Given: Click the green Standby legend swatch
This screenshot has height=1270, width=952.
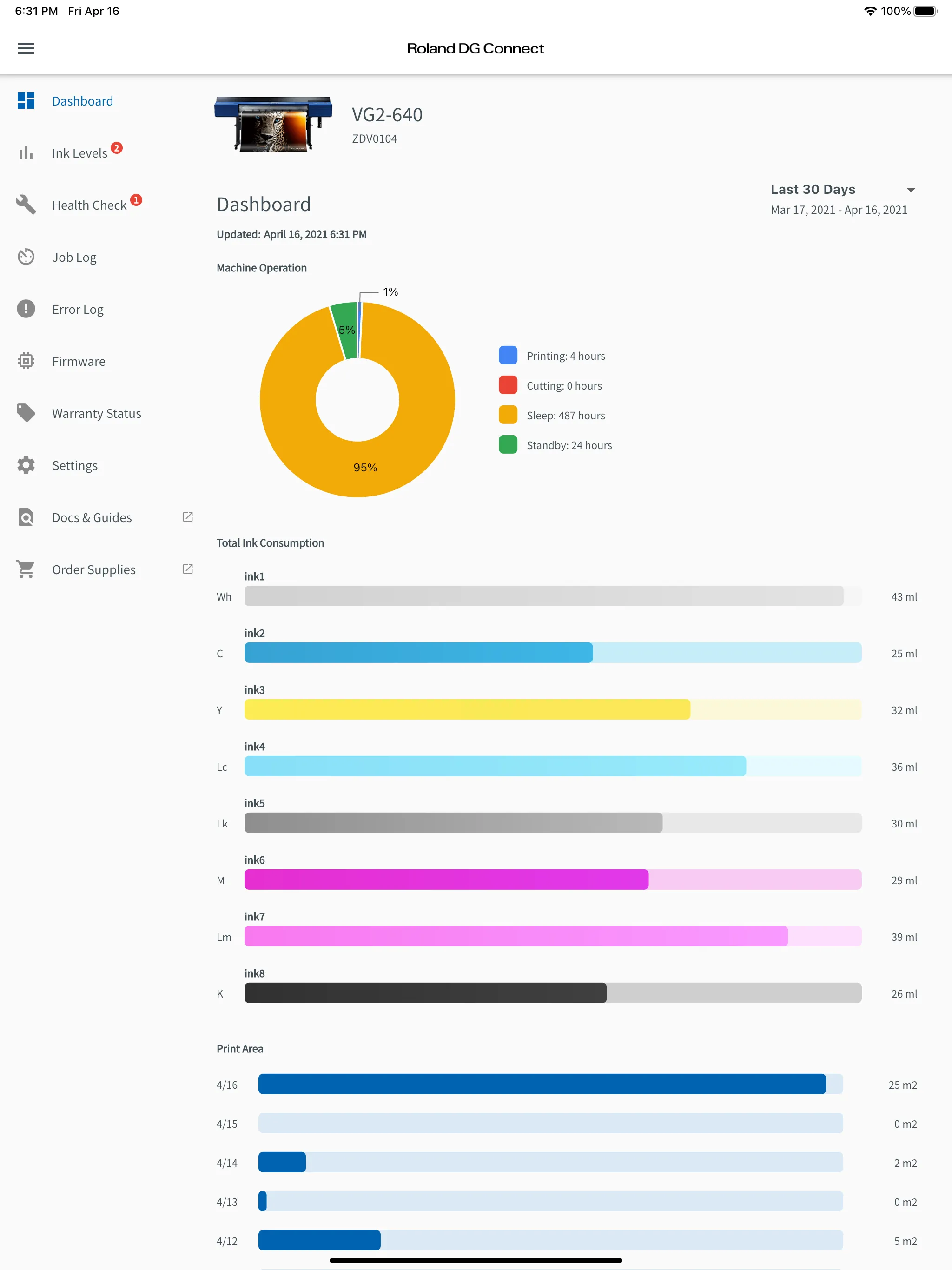Looking at the screenshot, I should 508,444.
